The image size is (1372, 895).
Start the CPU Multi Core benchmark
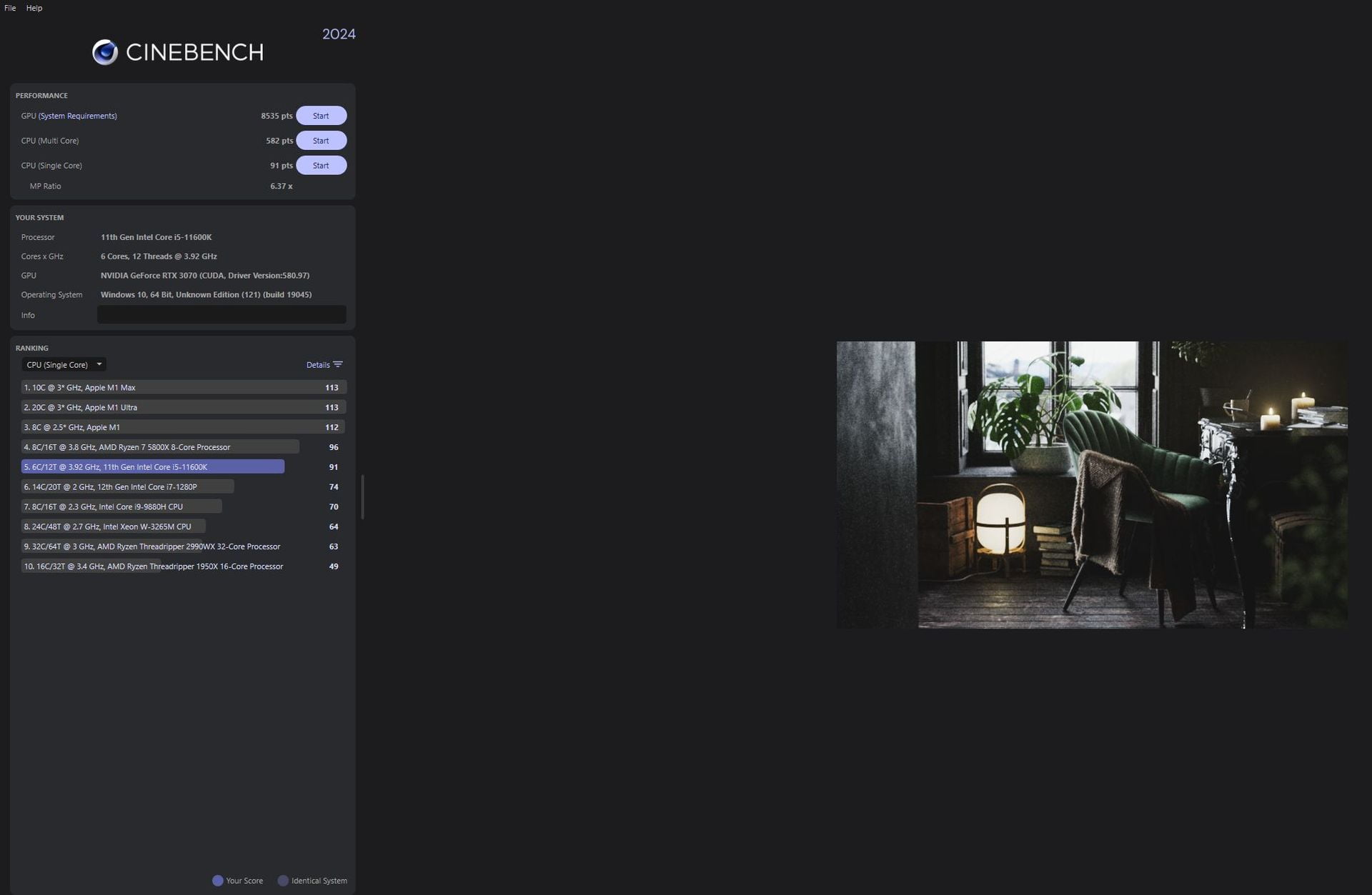coord(321,141)
